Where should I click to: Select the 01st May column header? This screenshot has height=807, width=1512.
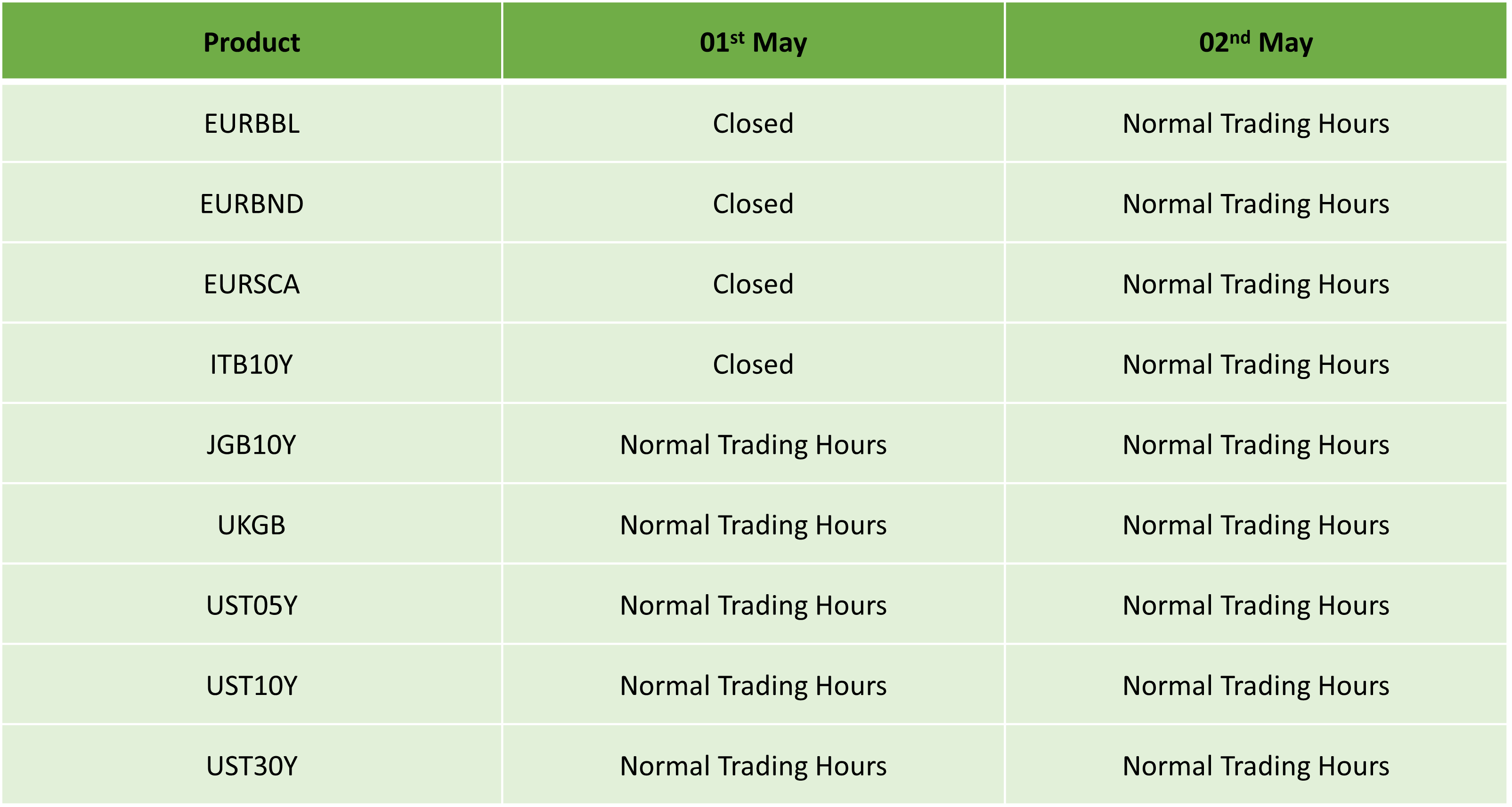coord(753,41)
